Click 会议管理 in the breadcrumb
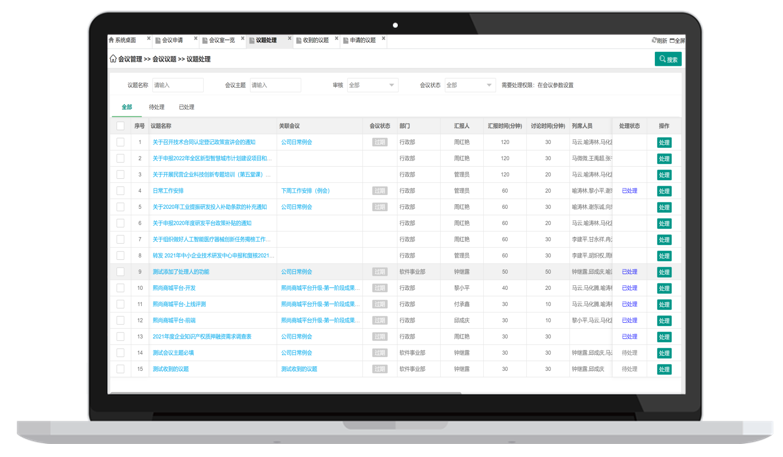This screenshot has height=457, width=783. click(130, 59)
